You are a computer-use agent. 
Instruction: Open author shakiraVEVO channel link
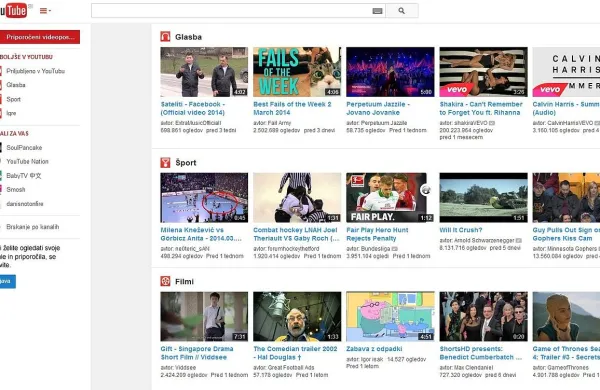[x=470, y=123]
